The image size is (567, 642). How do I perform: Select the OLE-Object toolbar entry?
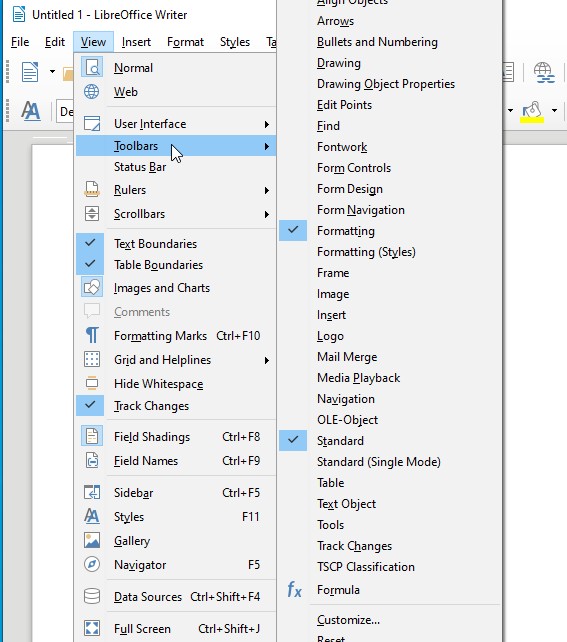[x=389, y=420]
